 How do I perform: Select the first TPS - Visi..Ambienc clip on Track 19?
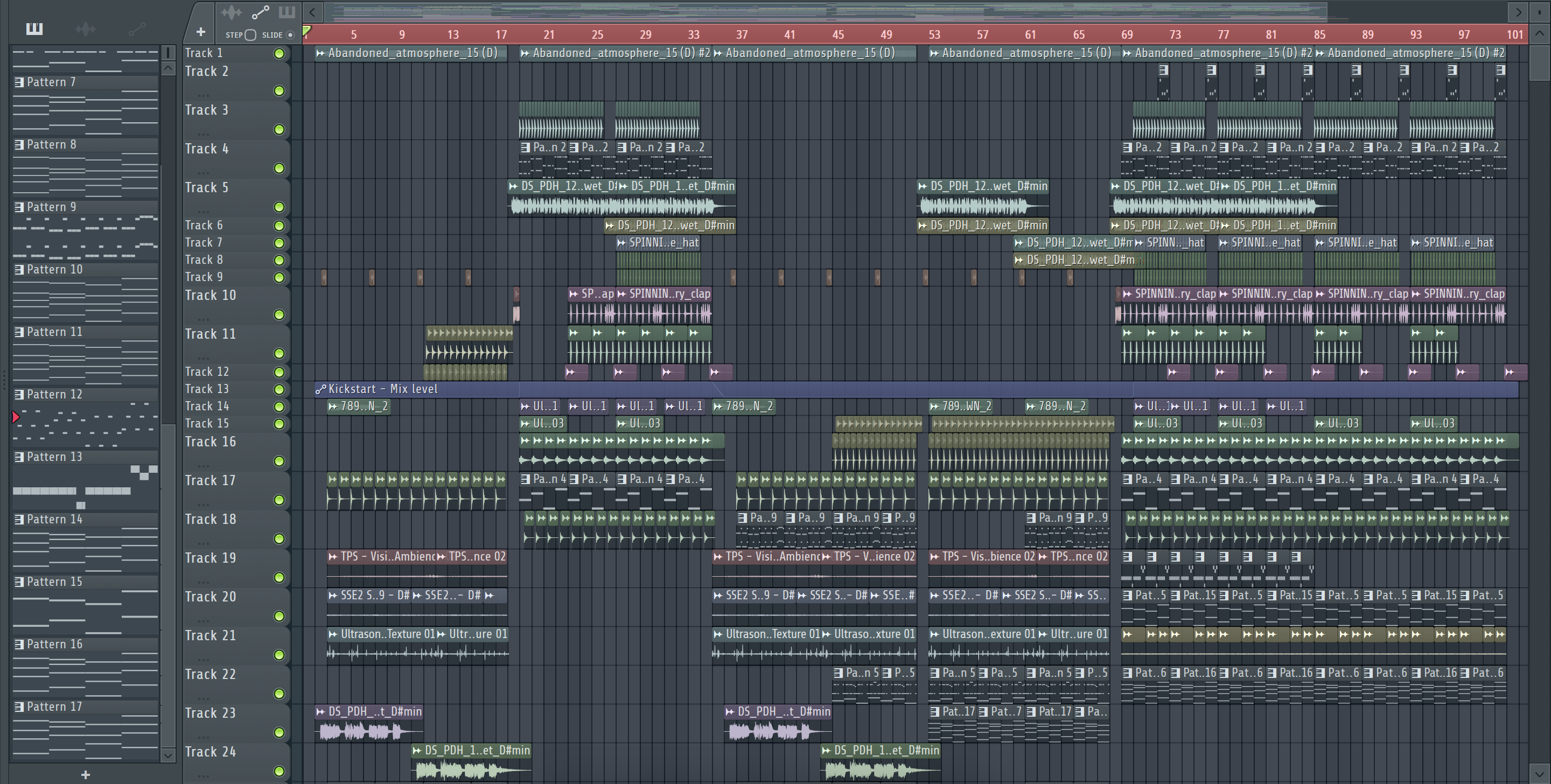(381, 566)
